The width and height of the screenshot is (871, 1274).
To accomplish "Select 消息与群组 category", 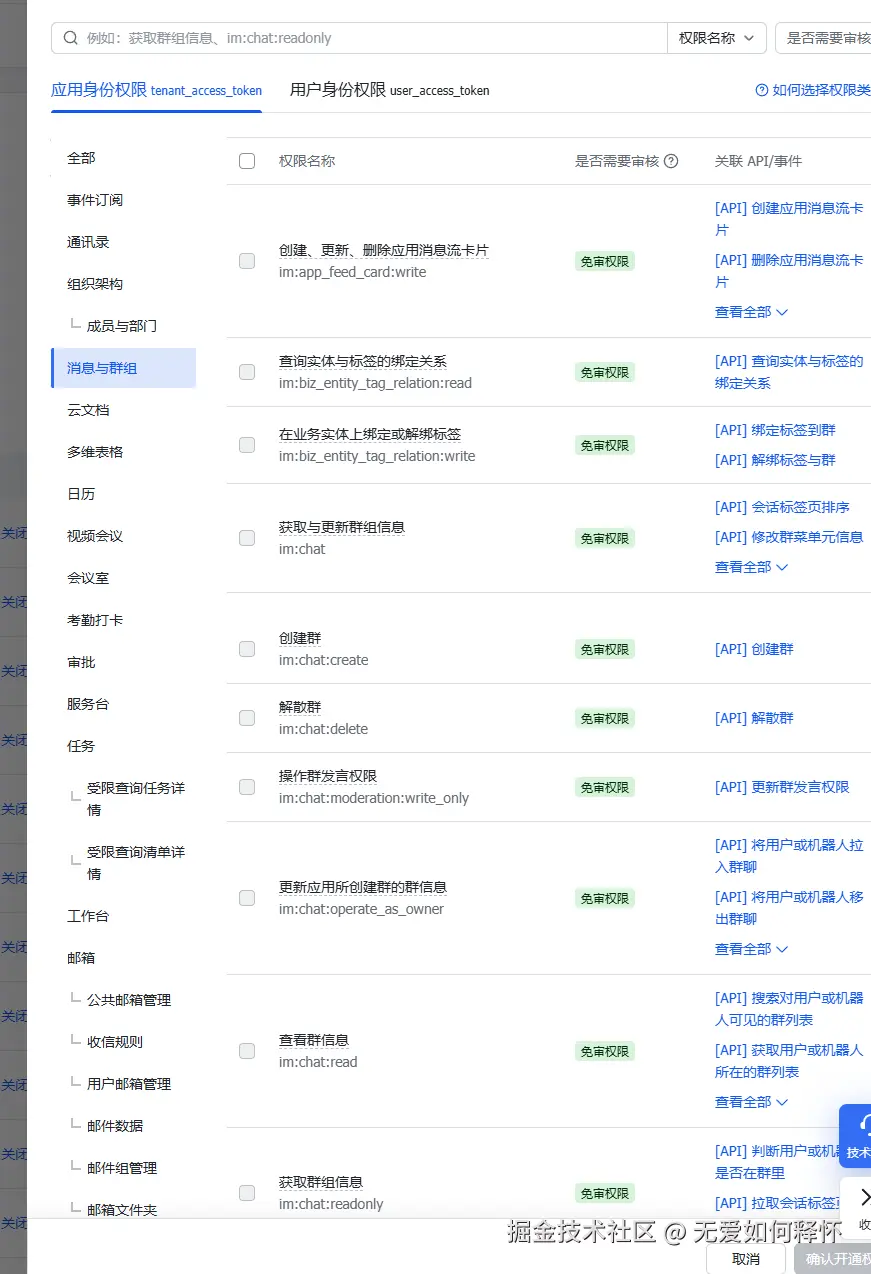I will [123, 368].
